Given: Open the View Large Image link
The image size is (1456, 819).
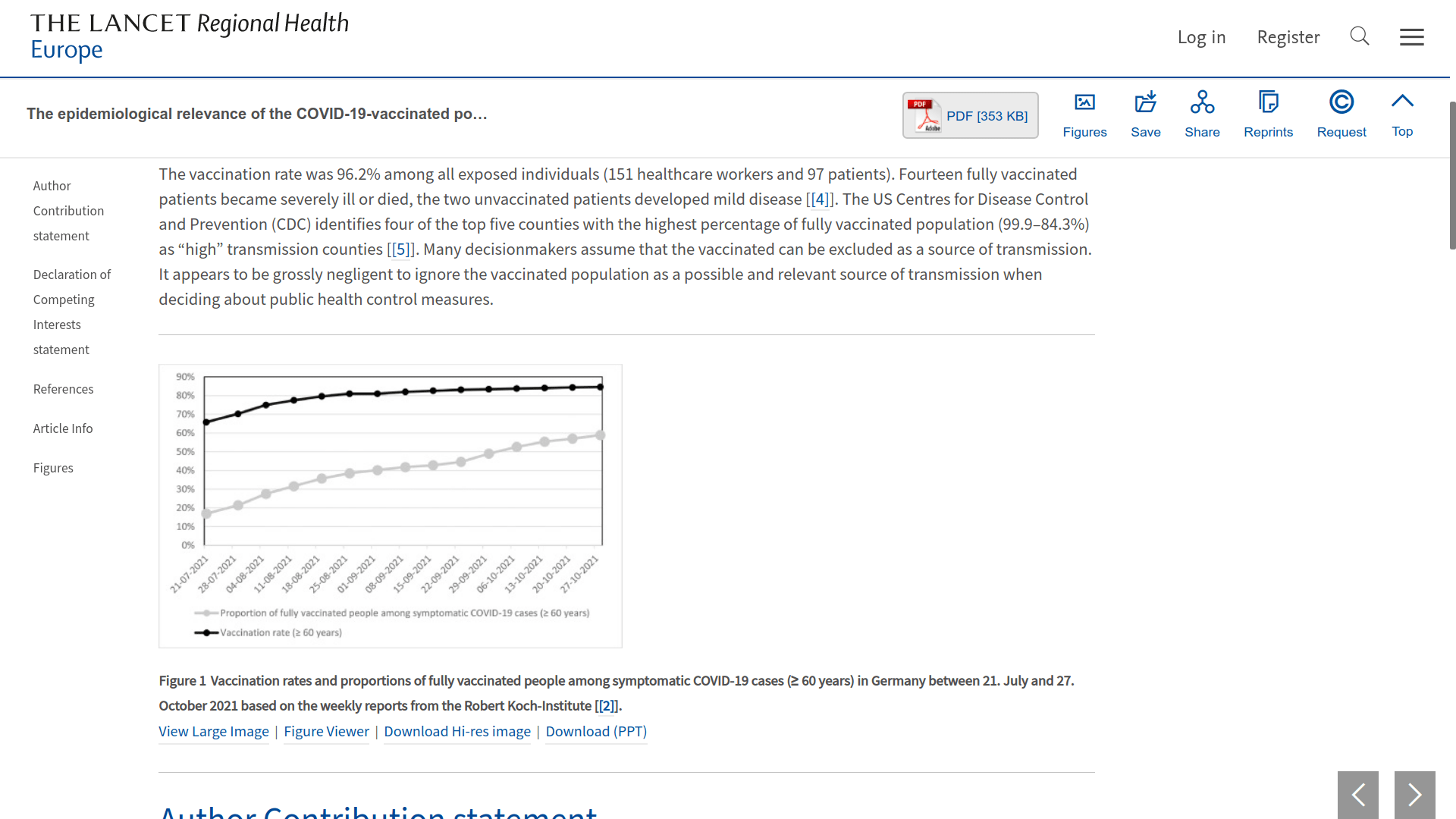Looking at the screenshot, I should click(214, 732).
